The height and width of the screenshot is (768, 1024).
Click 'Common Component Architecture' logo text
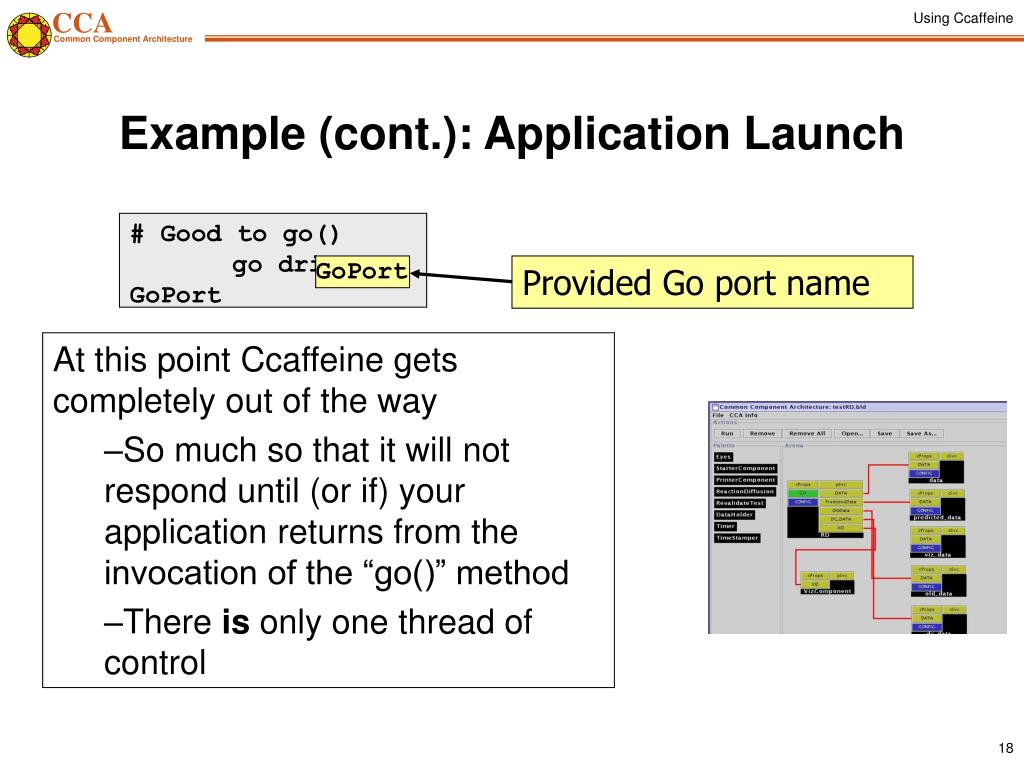(123, 39)
